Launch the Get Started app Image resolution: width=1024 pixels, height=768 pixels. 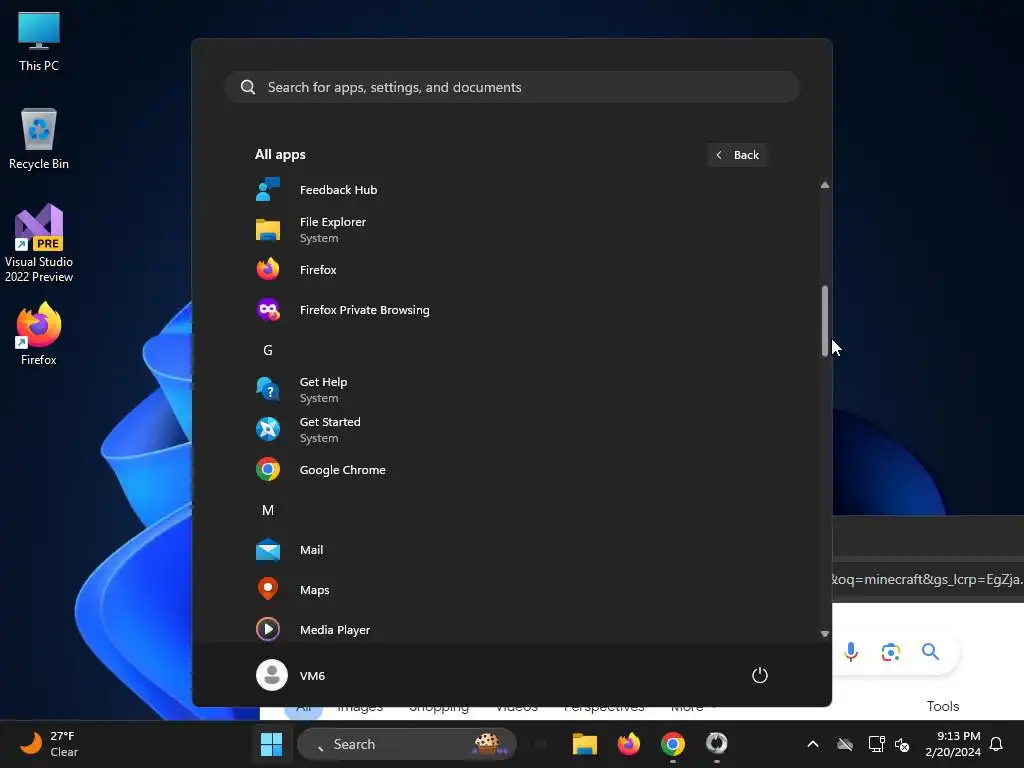click(511, 430)
